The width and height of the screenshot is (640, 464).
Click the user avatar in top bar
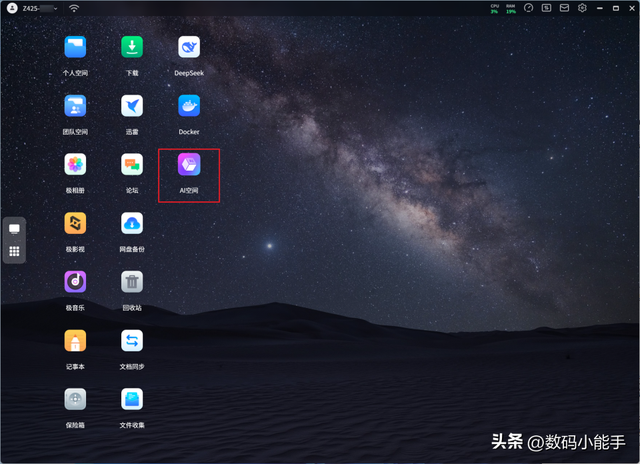click(x=11, y=8)
